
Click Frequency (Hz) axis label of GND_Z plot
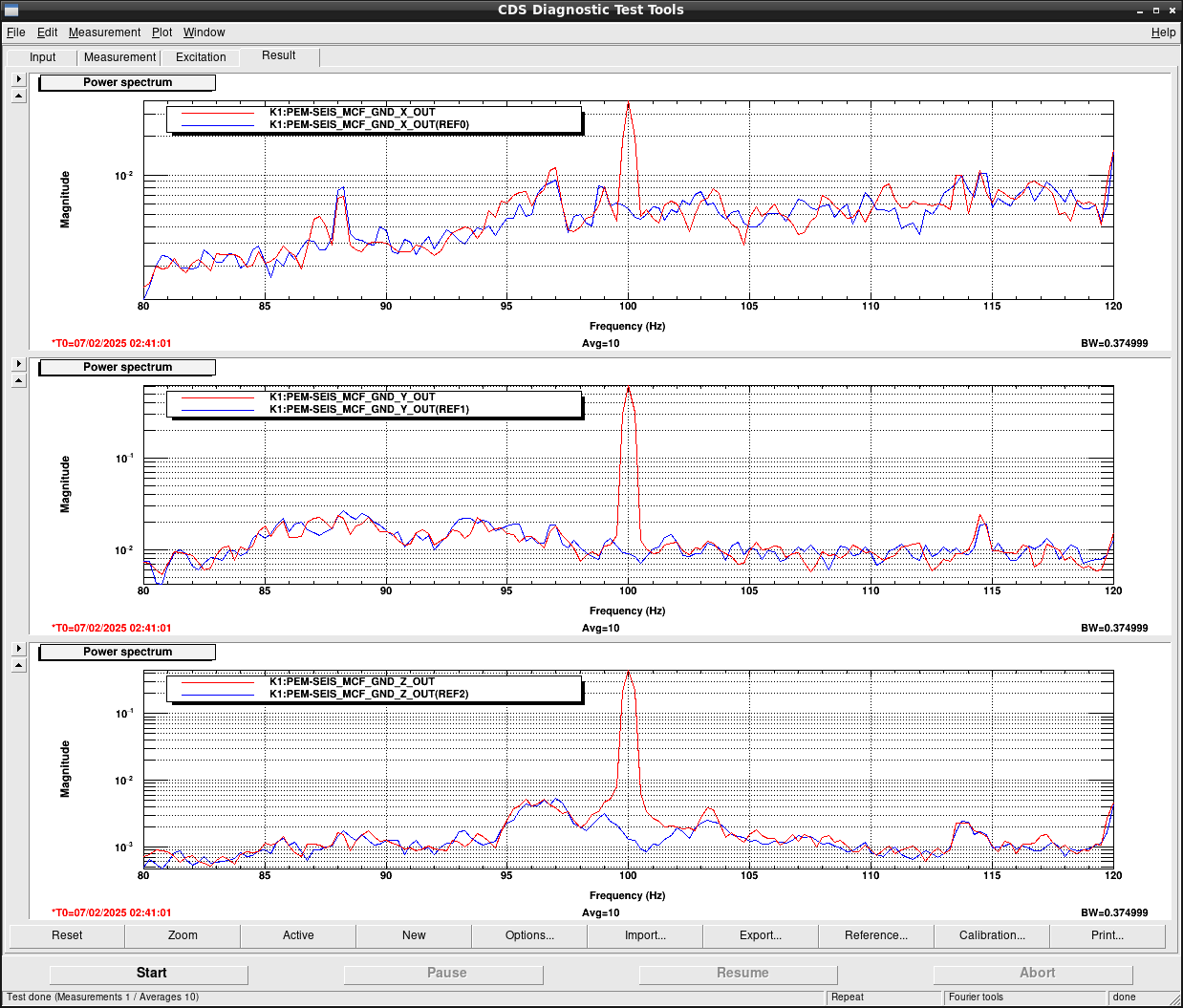click(x=627, y=895)
